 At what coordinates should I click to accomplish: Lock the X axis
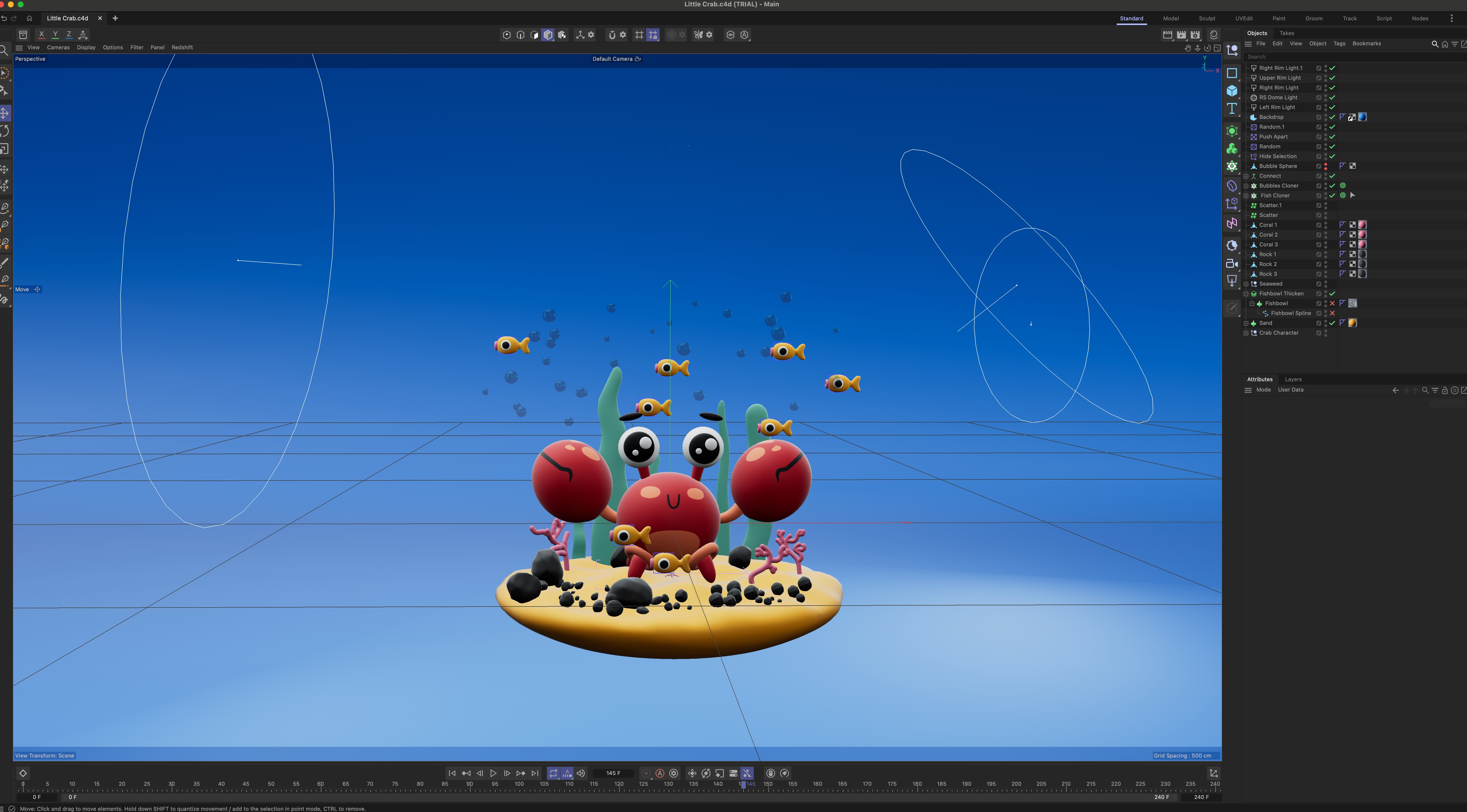[x=41, y=35]
